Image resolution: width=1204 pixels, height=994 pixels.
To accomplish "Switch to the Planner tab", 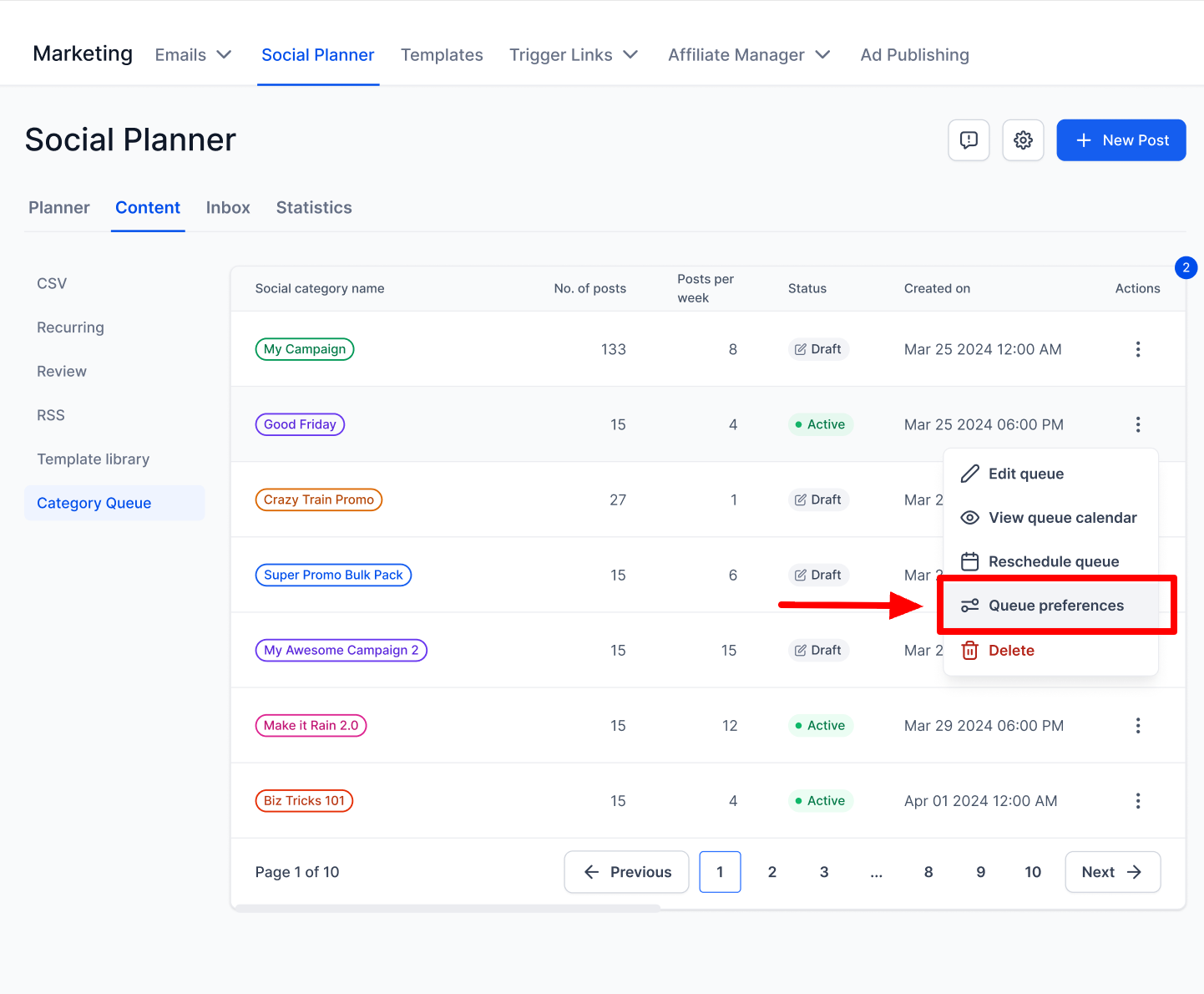I will coord(59,208).
